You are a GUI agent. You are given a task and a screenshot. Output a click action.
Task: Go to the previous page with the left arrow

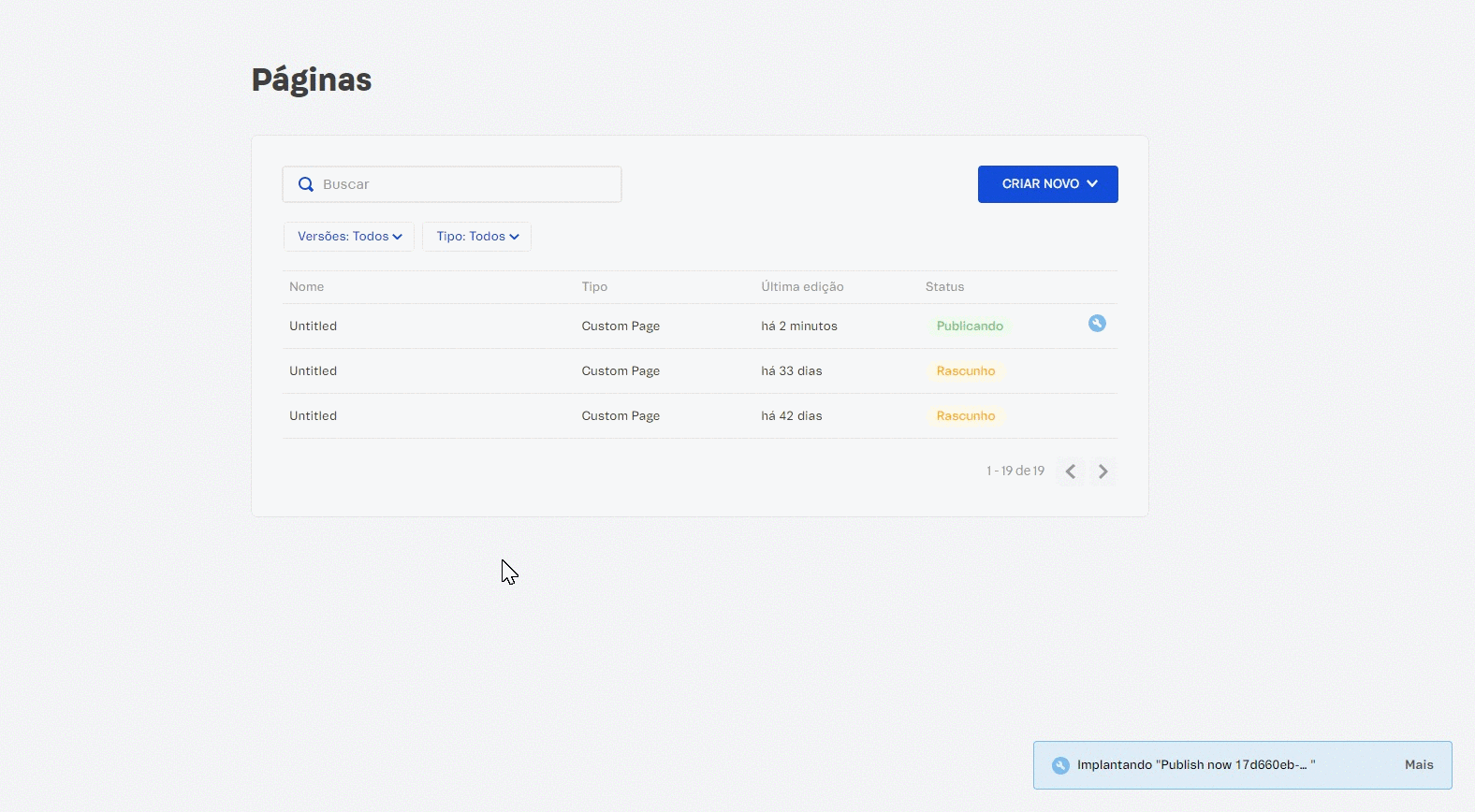point(1071,471)
